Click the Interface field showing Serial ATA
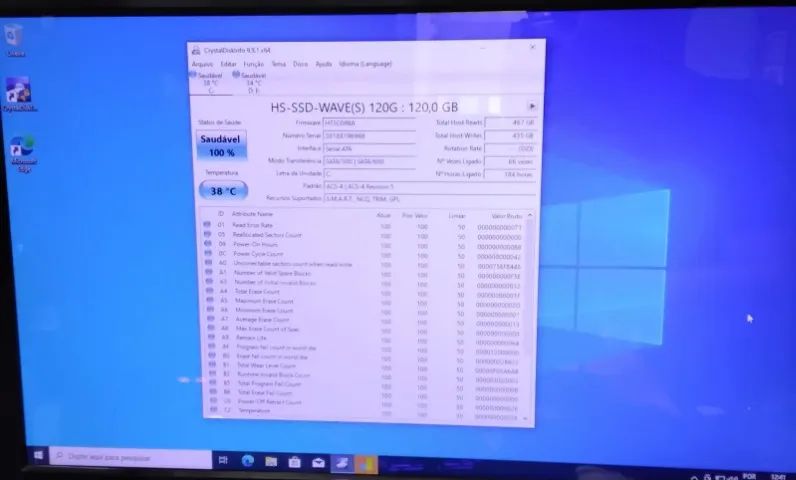This screenshot has height=480, width=796. tap(369, 149)
